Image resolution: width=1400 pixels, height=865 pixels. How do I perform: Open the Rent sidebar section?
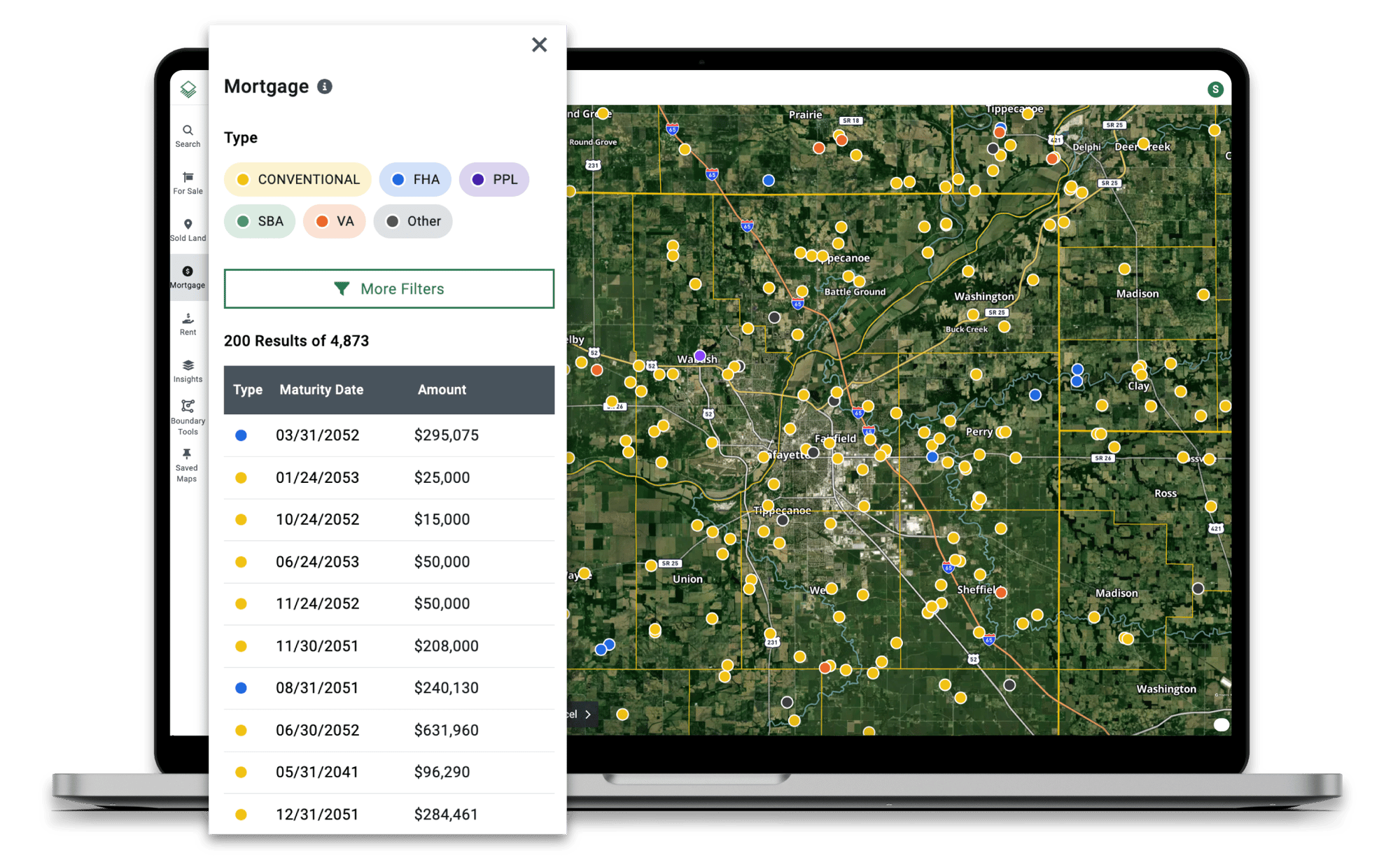coord(188,324)
